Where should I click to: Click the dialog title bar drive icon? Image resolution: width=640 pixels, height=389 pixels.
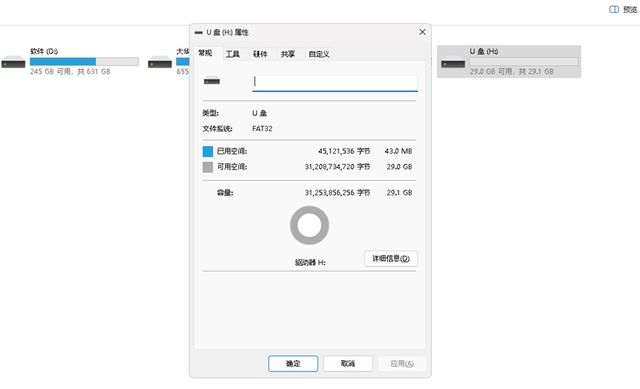pyautogui.click(x=198, y=32)
